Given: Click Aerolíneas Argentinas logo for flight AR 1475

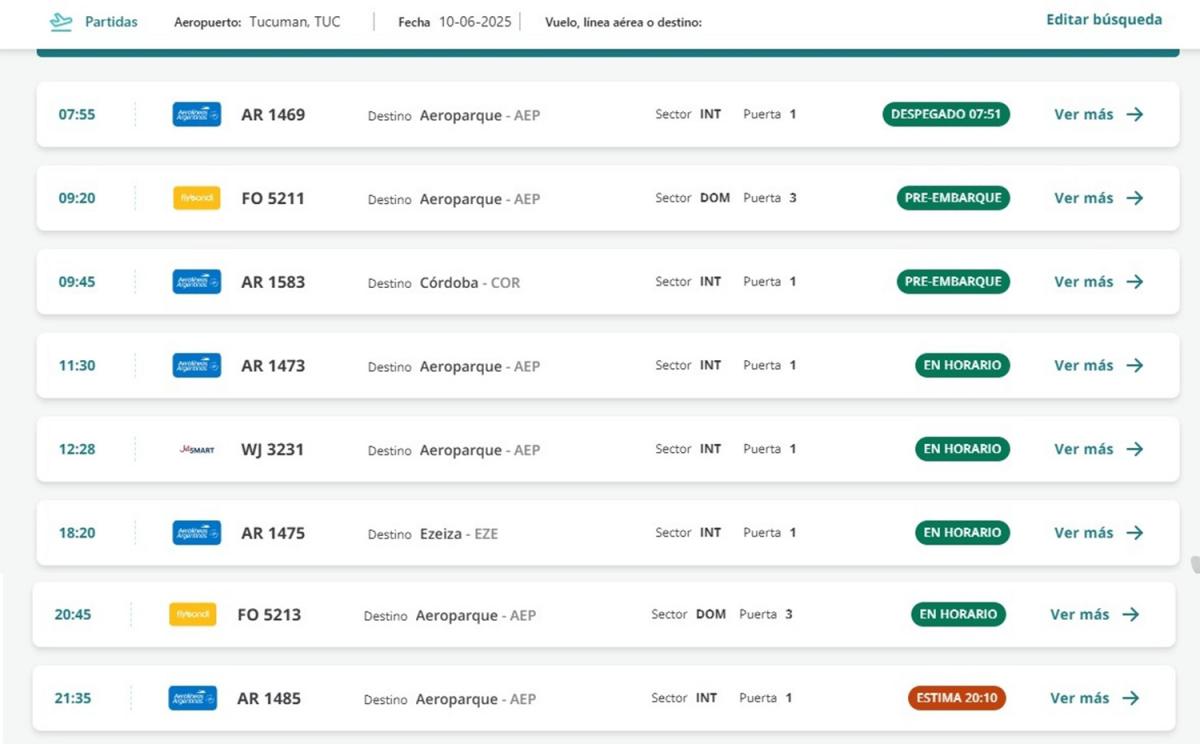Looking at the screenshot, I should [x=196, y=533].
